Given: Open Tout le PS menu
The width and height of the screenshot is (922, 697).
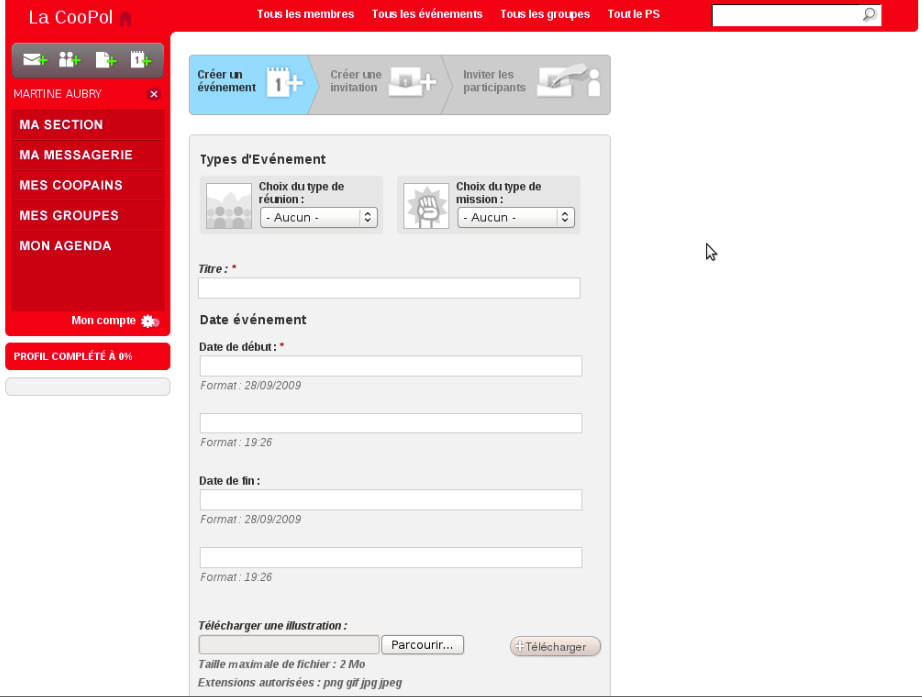Looking at the screenshot, I should tap(633, 14).
